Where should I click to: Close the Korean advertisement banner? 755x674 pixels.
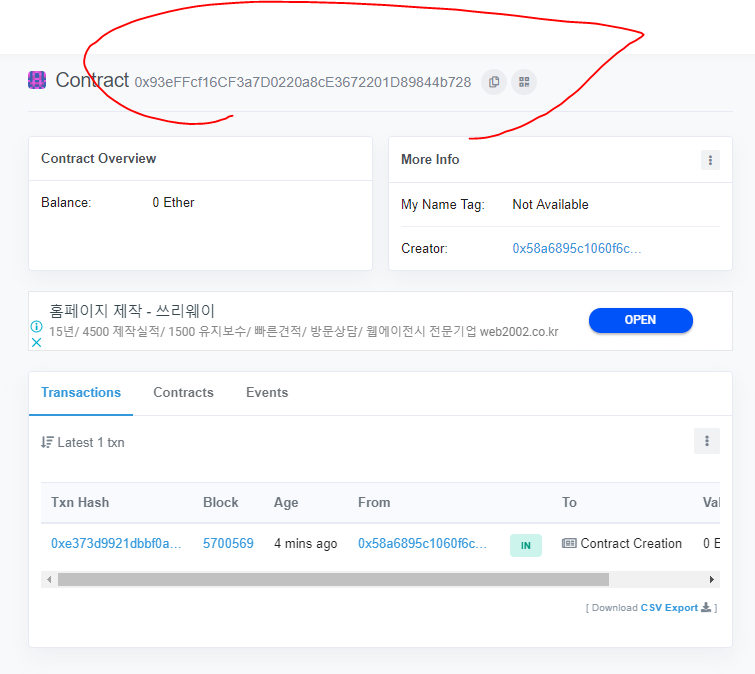point(36,343)
